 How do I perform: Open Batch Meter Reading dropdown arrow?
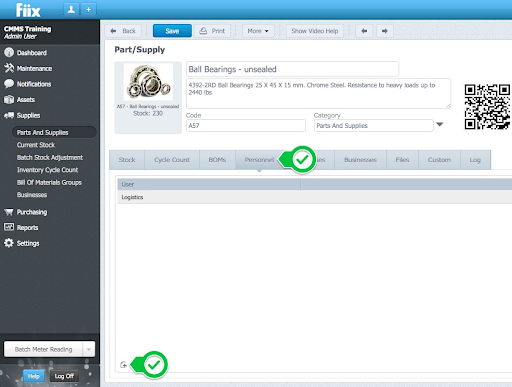pyautogui.click(x=89, y=349)
